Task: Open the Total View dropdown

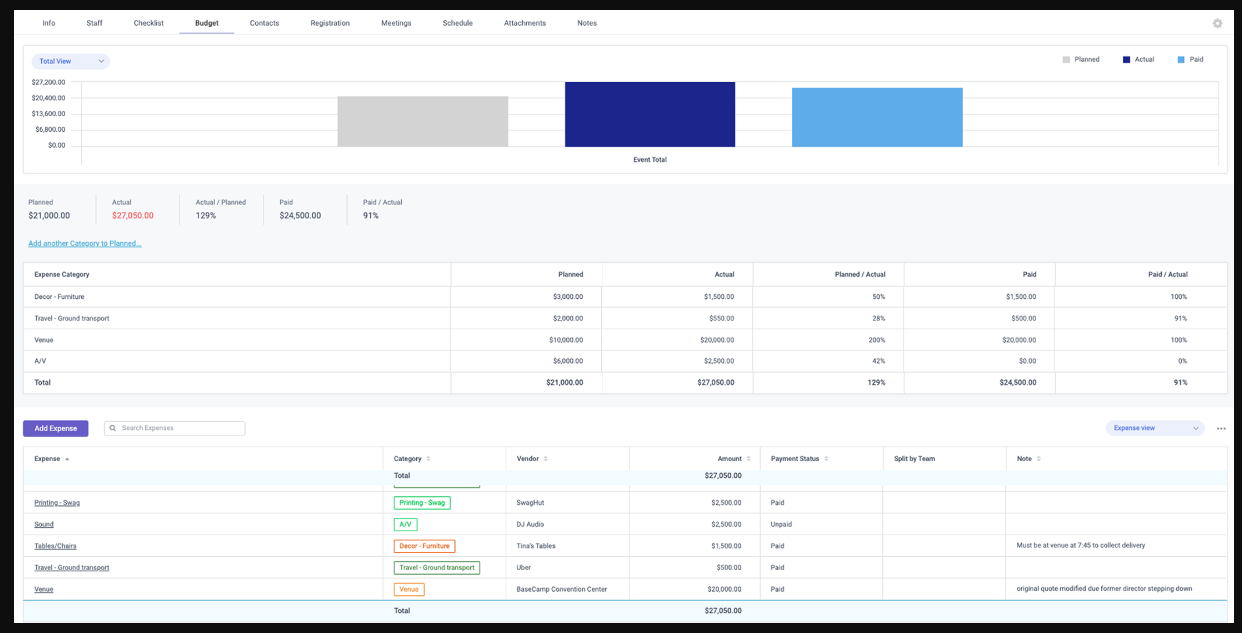Action: tap(69, 60)
